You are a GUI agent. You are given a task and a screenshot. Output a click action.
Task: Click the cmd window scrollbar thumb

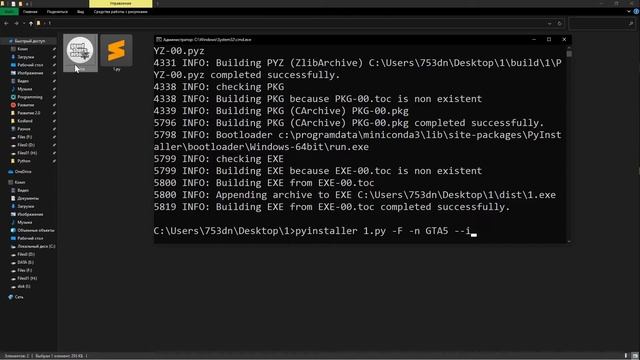569,54
